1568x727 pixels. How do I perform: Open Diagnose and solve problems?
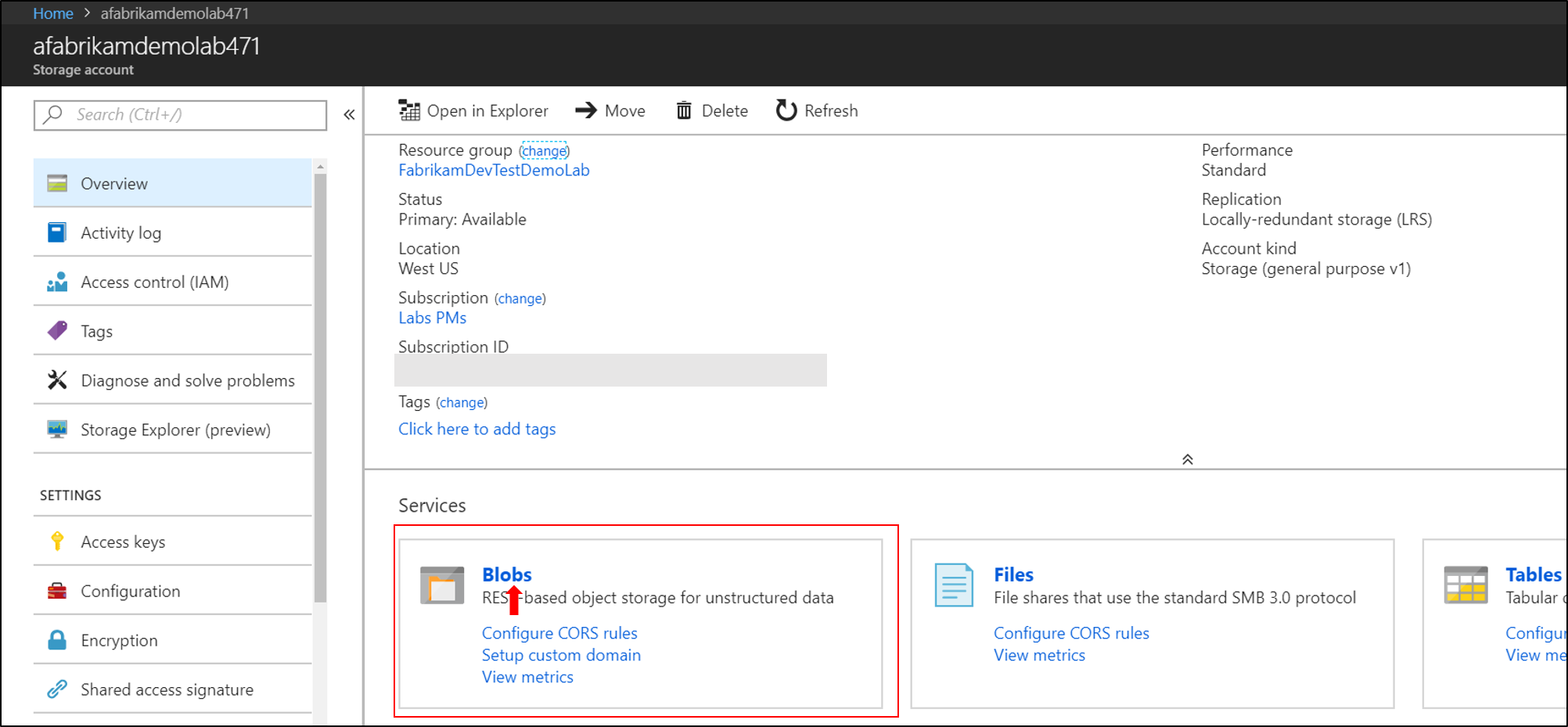(x=173, y=380)
